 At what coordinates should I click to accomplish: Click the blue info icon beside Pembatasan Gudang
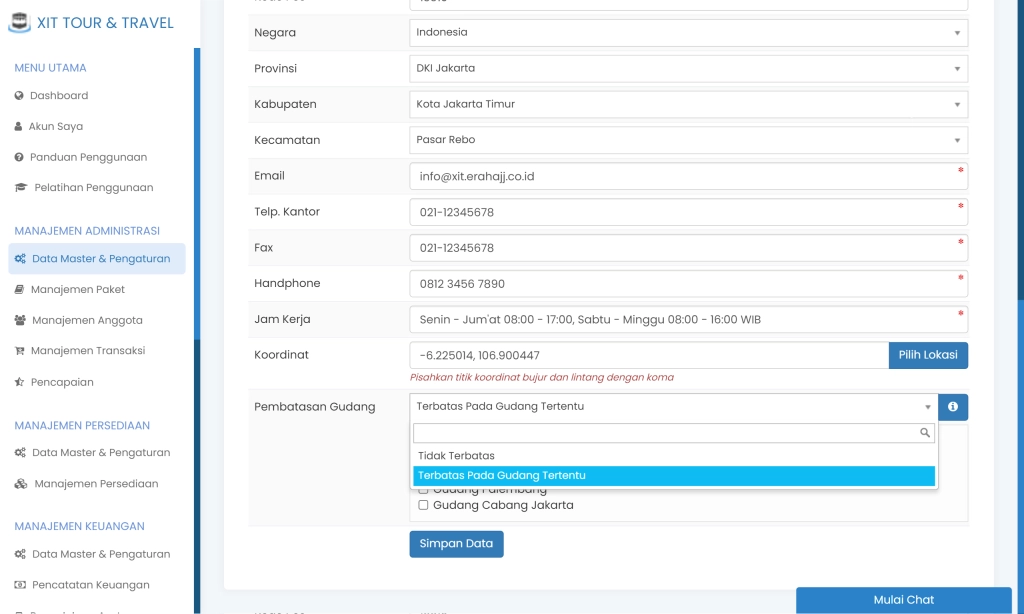952,407
